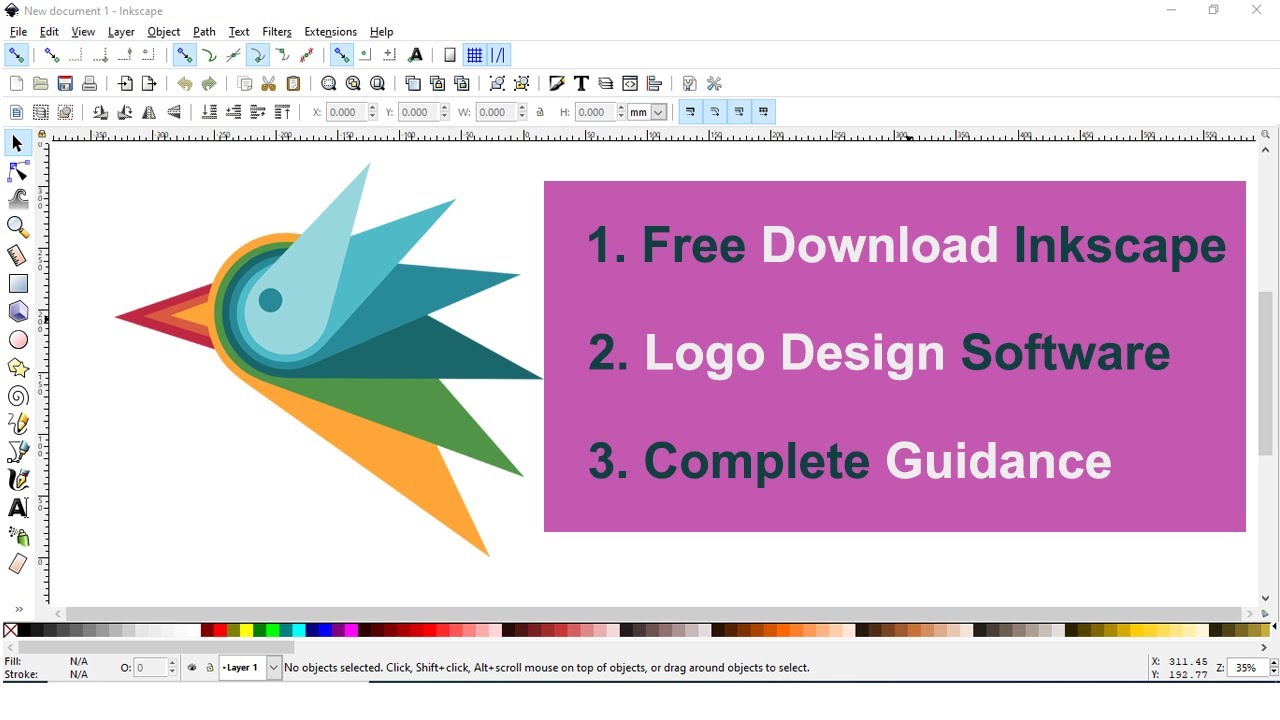Click the zoom percentage field 35%

pyautogui.click(x=1246, y=668)
